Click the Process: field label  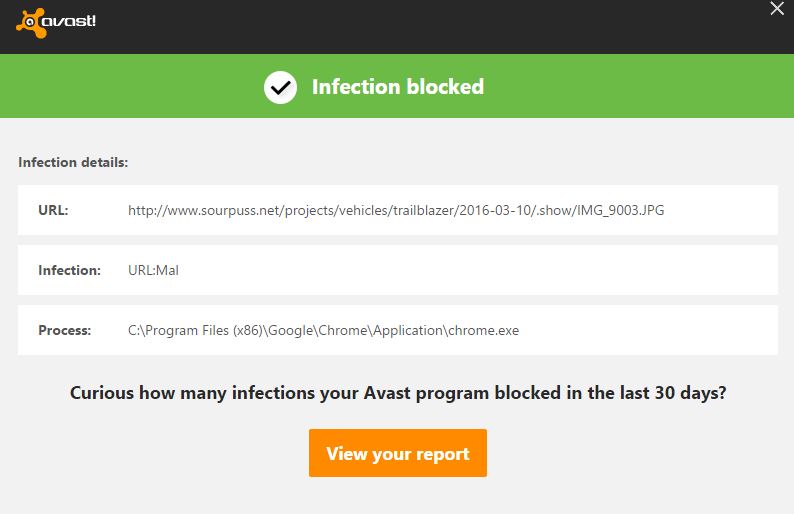65,330
